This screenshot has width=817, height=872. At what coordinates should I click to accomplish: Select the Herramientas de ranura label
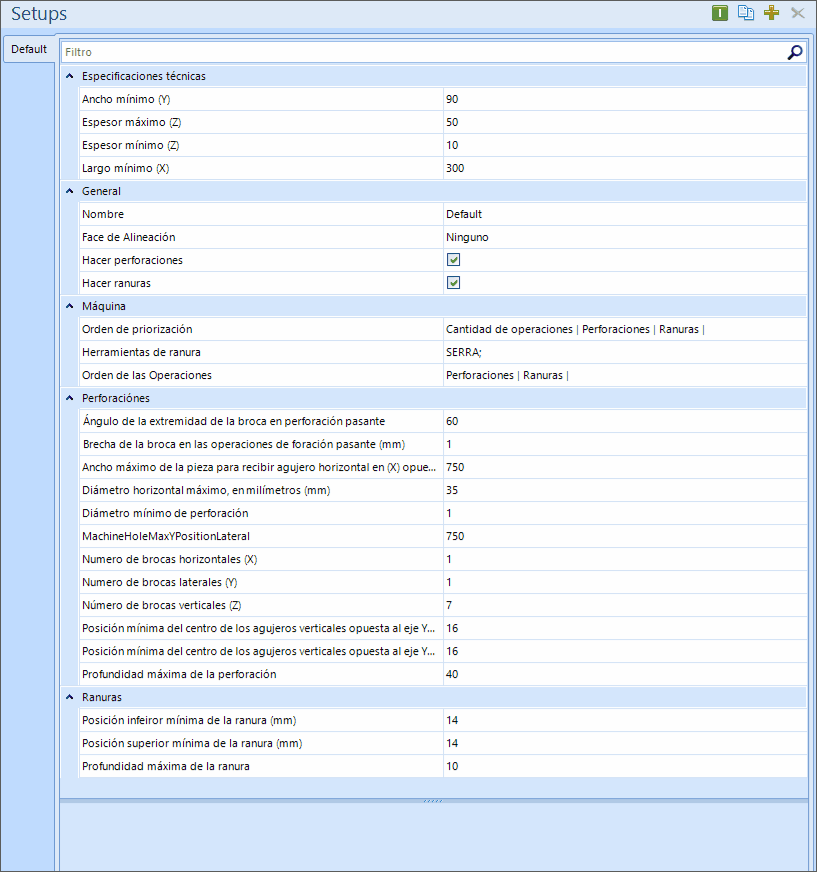(x=141, y=352)
